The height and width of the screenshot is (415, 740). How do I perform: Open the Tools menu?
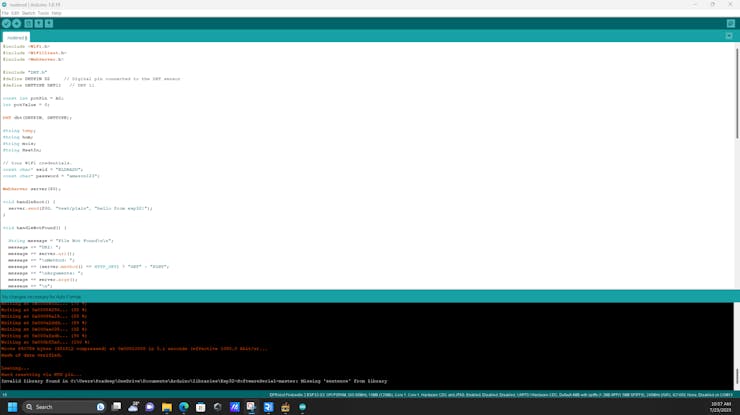(x=43, y=13)
